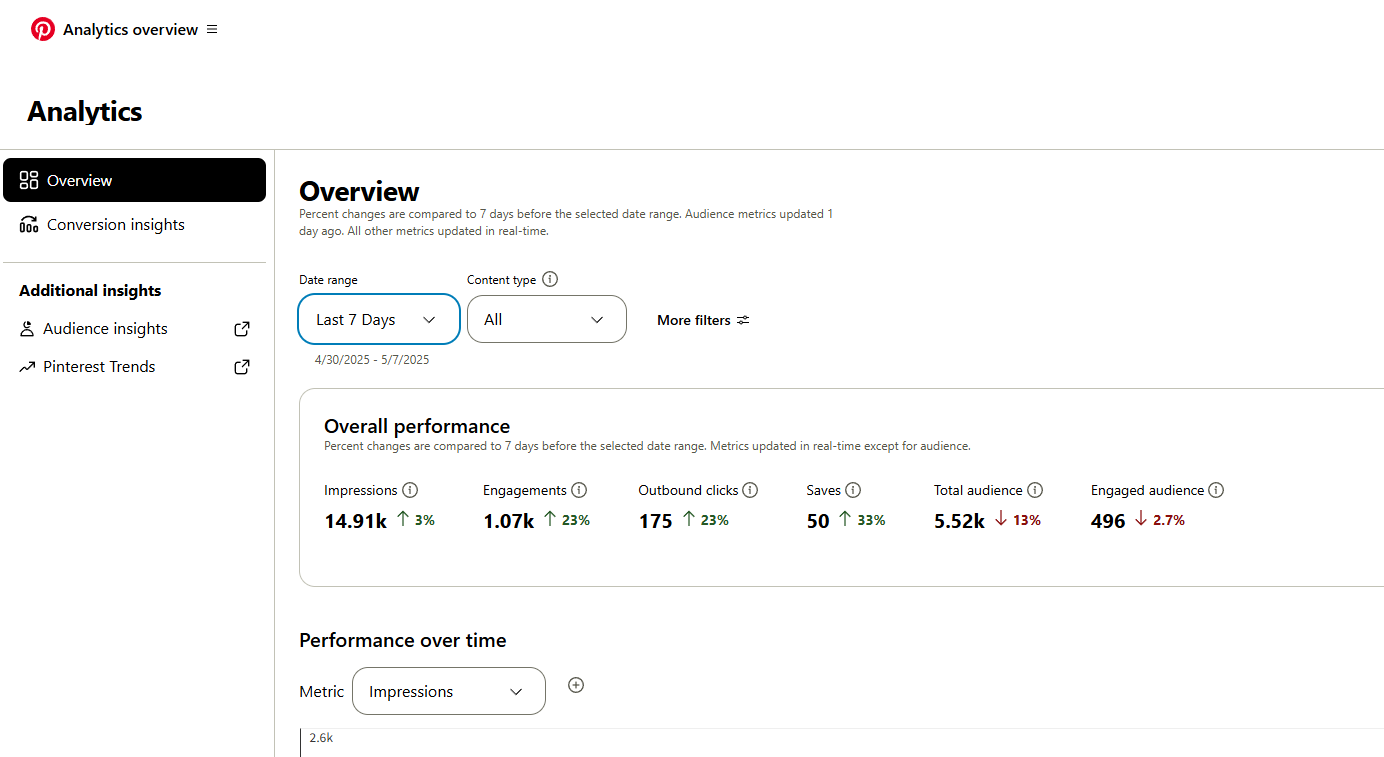Click the Engaged audience 2.7% change text
The image size is (1384, 757).
click(1169, 520)
